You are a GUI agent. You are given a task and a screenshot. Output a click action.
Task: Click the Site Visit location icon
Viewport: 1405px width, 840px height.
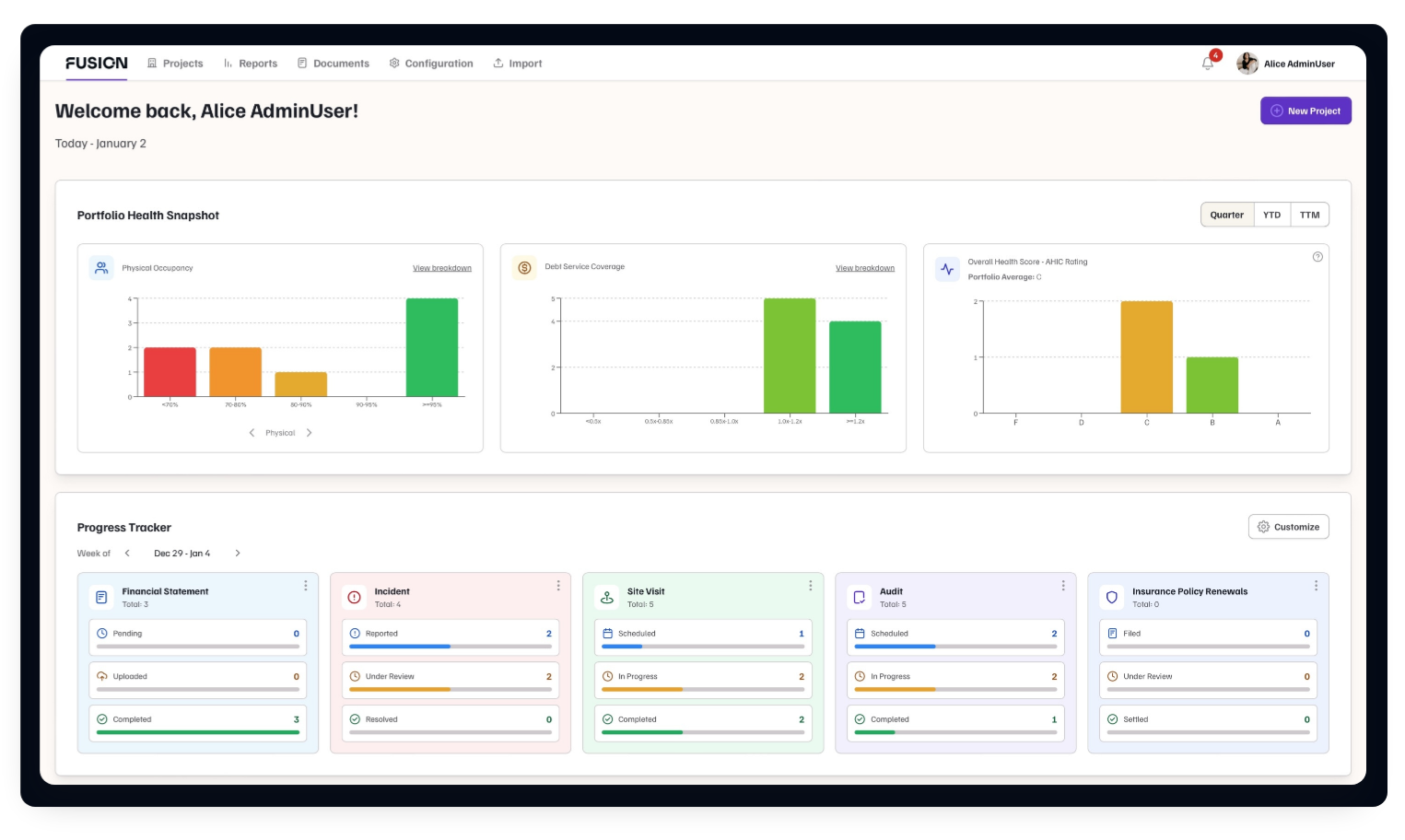tap(607, 597)
